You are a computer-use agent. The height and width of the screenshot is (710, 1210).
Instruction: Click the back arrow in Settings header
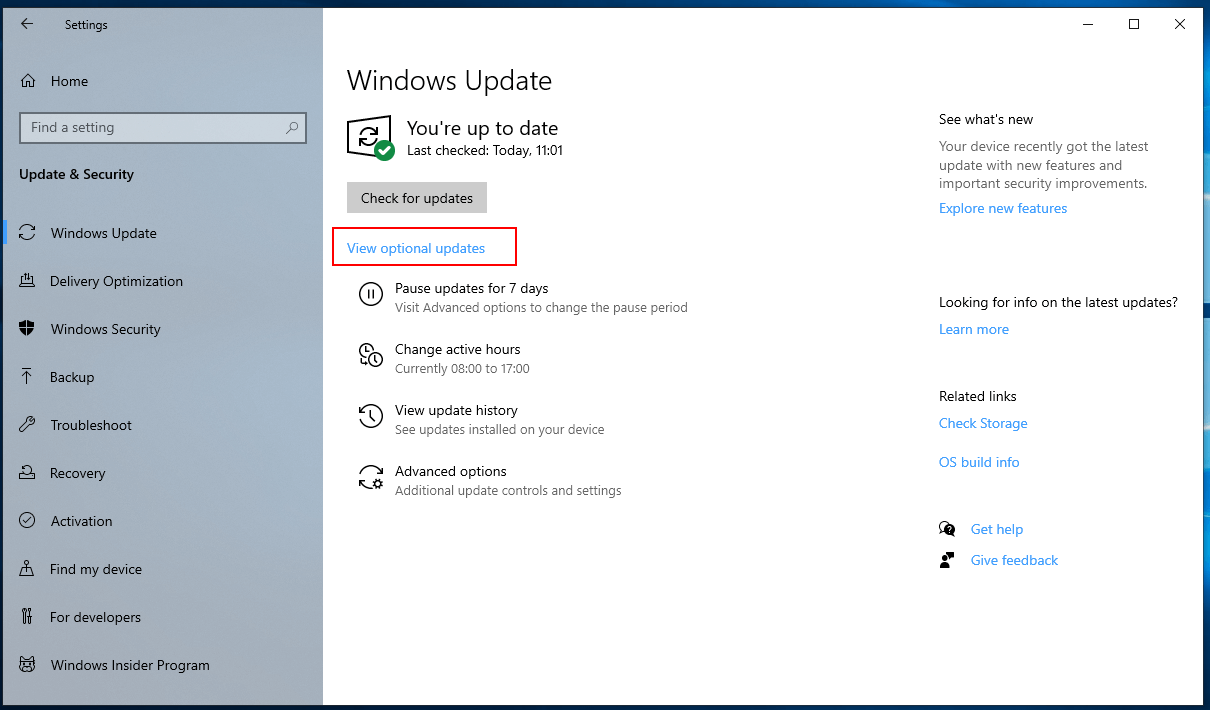coord(27,24)
